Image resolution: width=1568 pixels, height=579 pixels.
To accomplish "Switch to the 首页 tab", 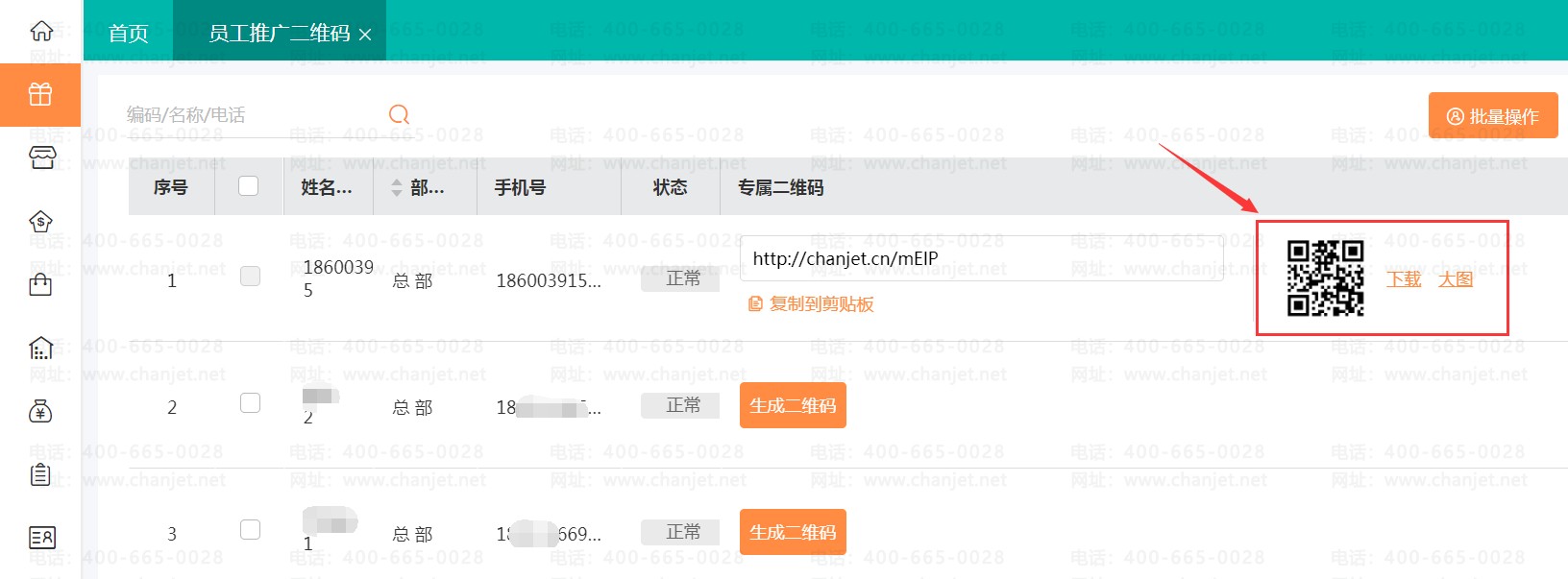I will click(129, 34).
